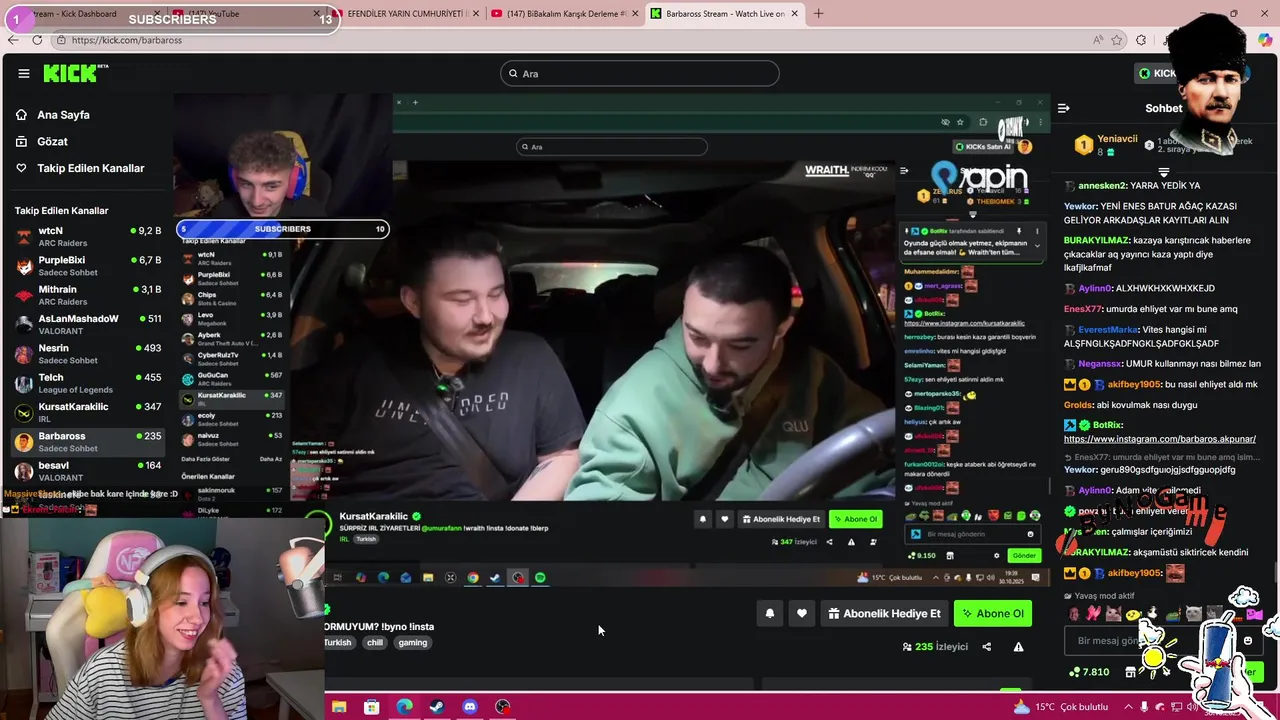Open besavl channel in sidebar
This screenshot has width=1280, height=720.
[88, 470]
